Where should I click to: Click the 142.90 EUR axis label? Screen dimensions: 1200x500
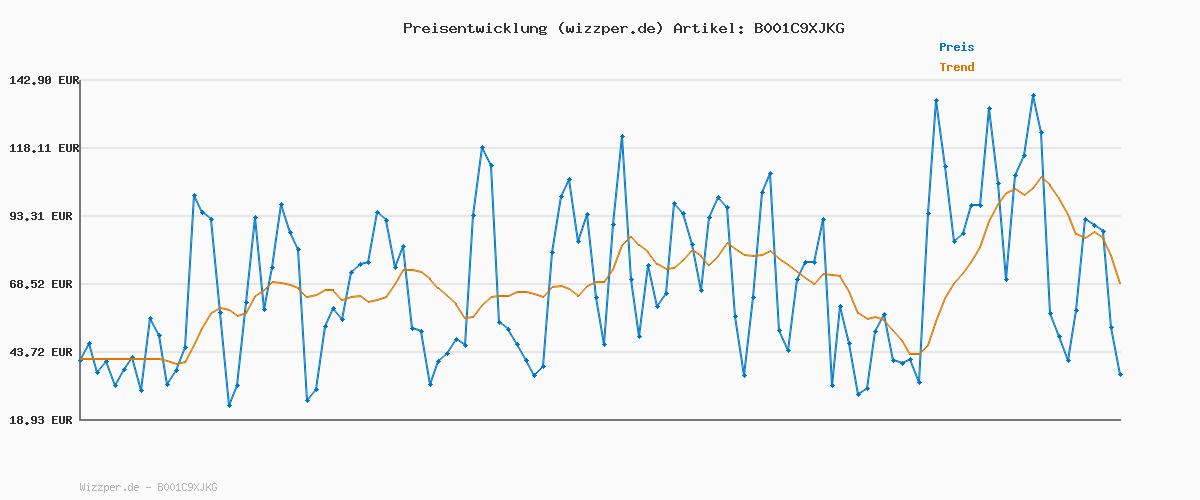[x=42, y=80]
